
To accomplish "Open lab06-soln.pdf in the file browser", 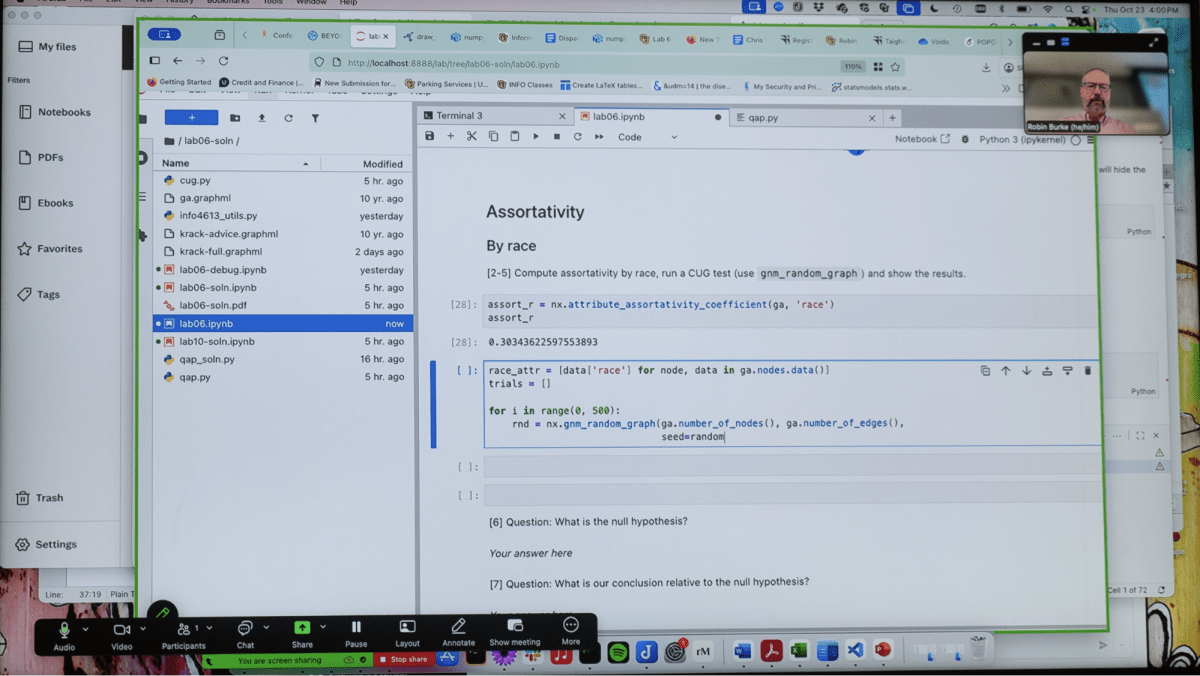I will point(213,306).
